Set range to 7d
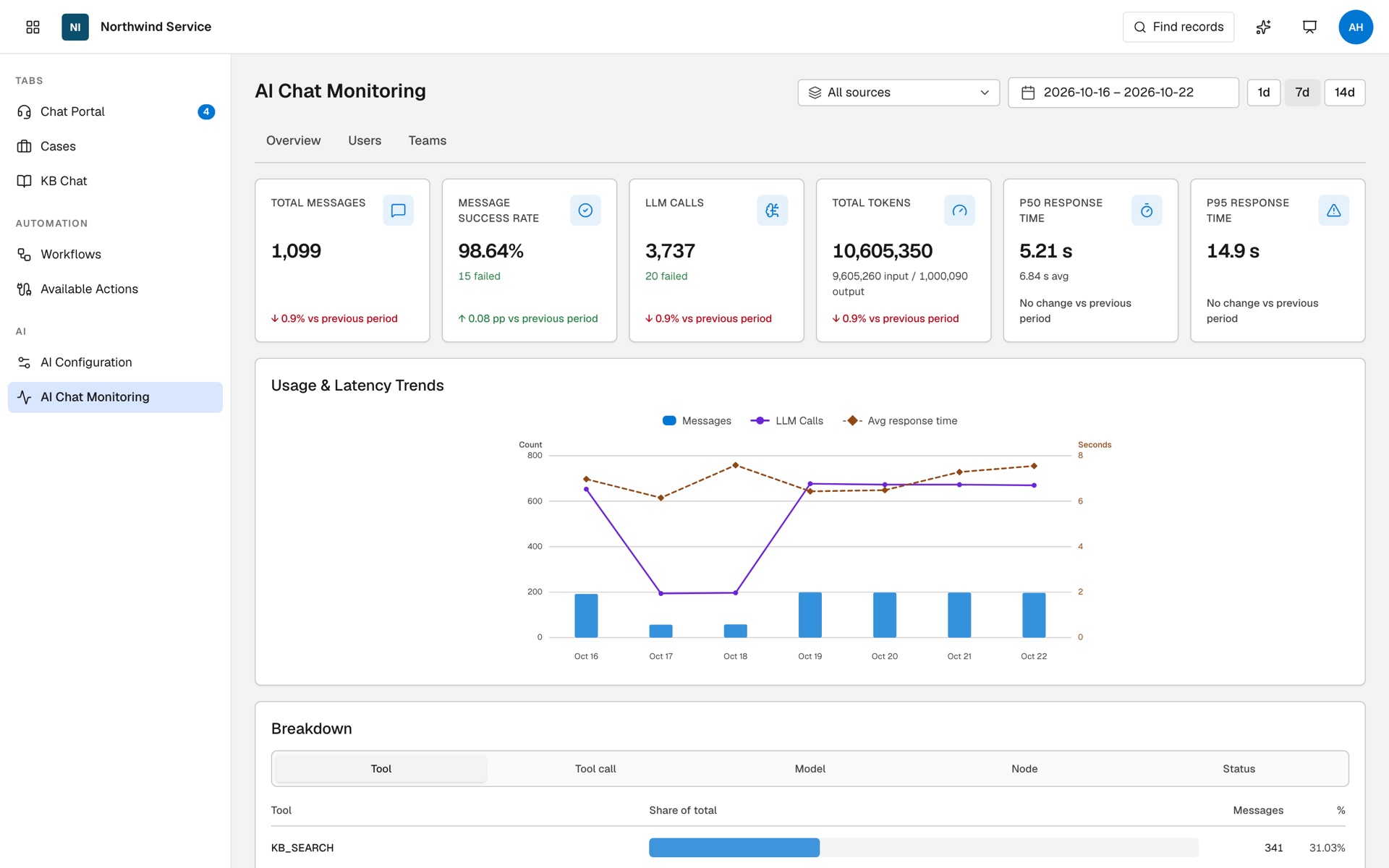 1302,93
